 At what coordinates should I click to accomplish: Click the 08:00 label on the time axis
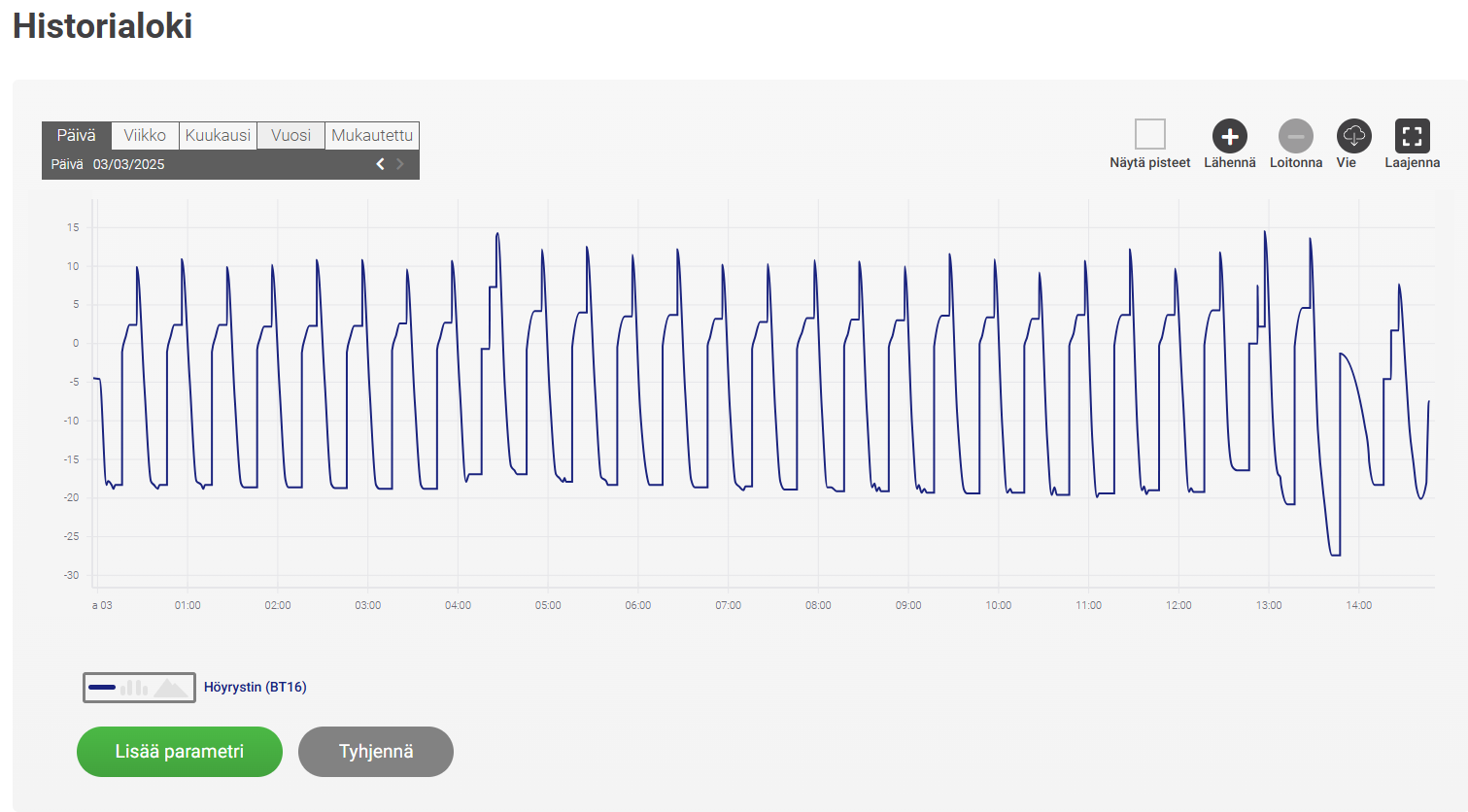click(818, 605)
